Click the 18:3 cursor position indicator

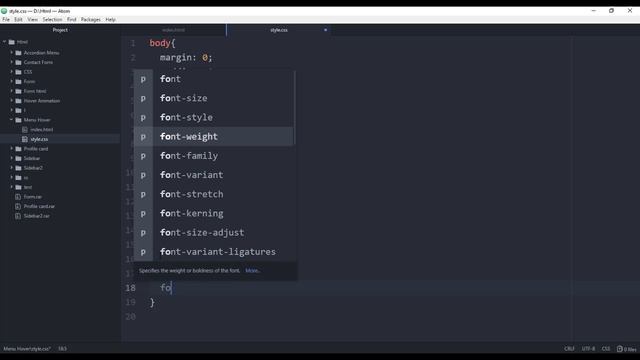coord(62,349)
